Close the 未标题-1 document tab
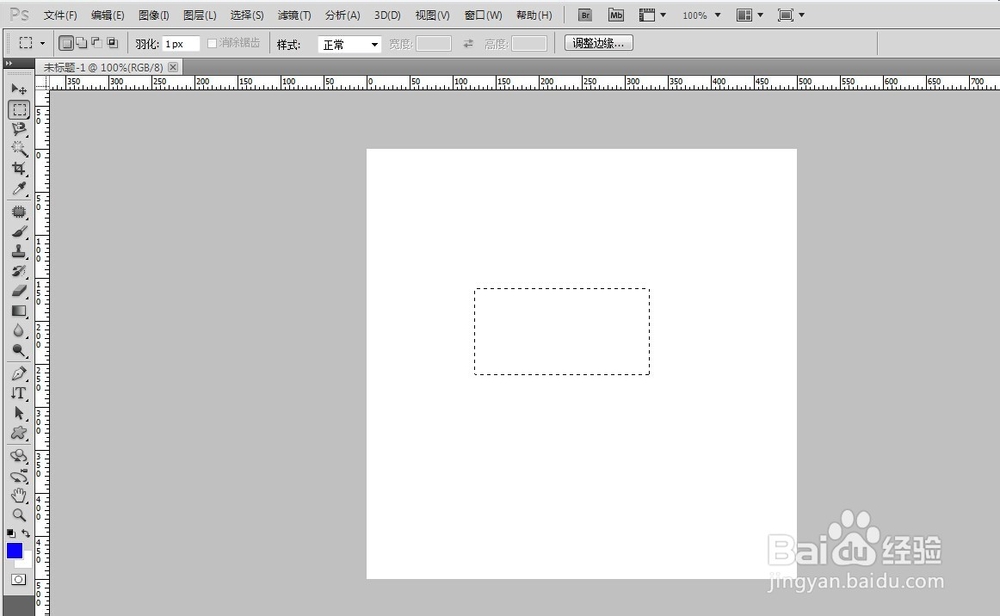1000x616 pixels. click(173, 67)
